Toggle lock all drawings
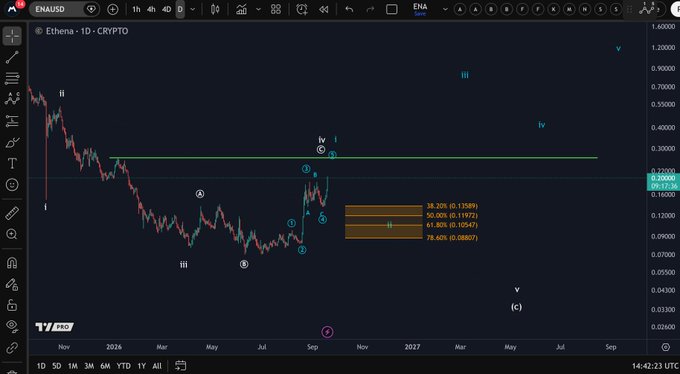The image size is (680, 374). pyautogui.click(x=12, y=305)
